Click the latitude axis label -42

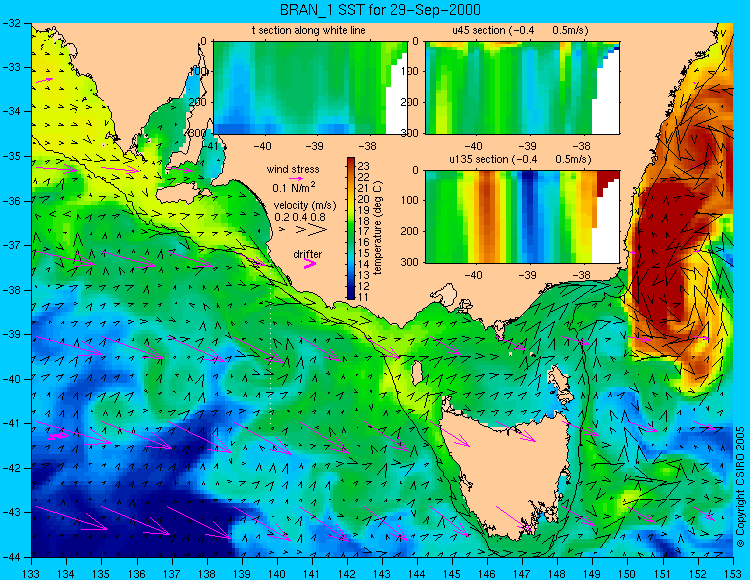pos(12,468)
